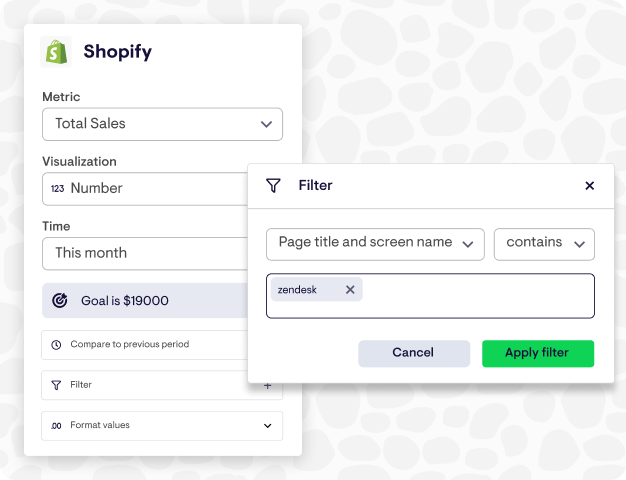The height and width of the screenshot is (480, 626).
Task: Click the funnel icon in the Filter row
Action: tap(56, 385)
